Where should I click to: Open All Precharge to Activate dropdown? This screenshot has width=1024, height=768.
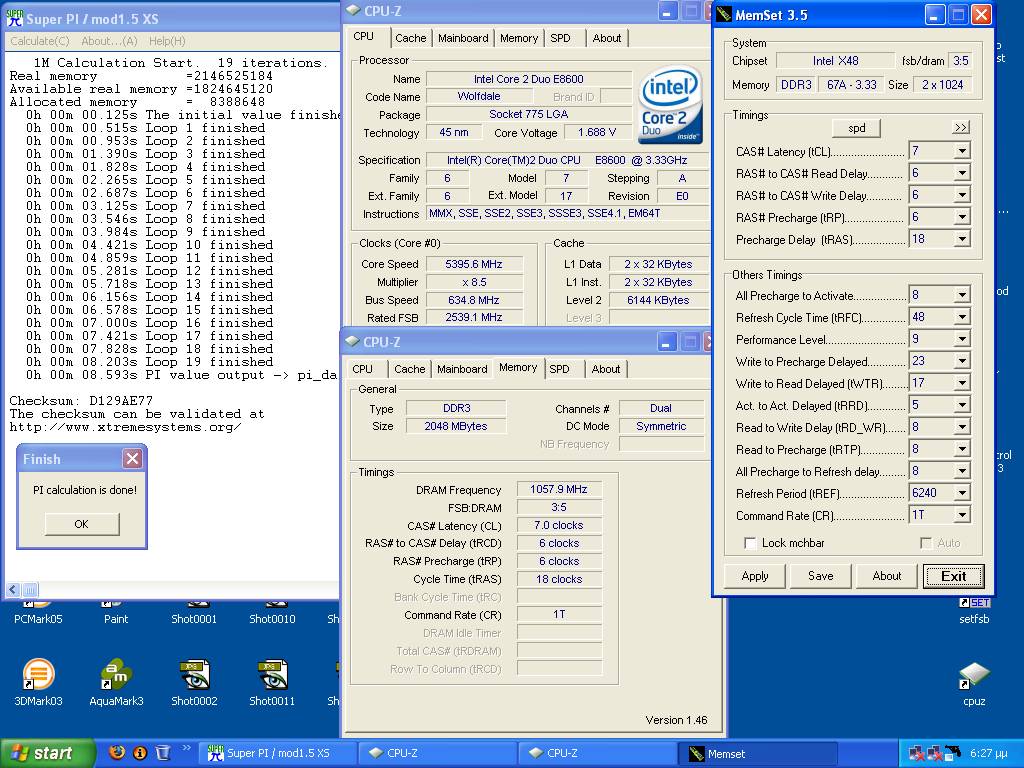(x=962, y=295)
